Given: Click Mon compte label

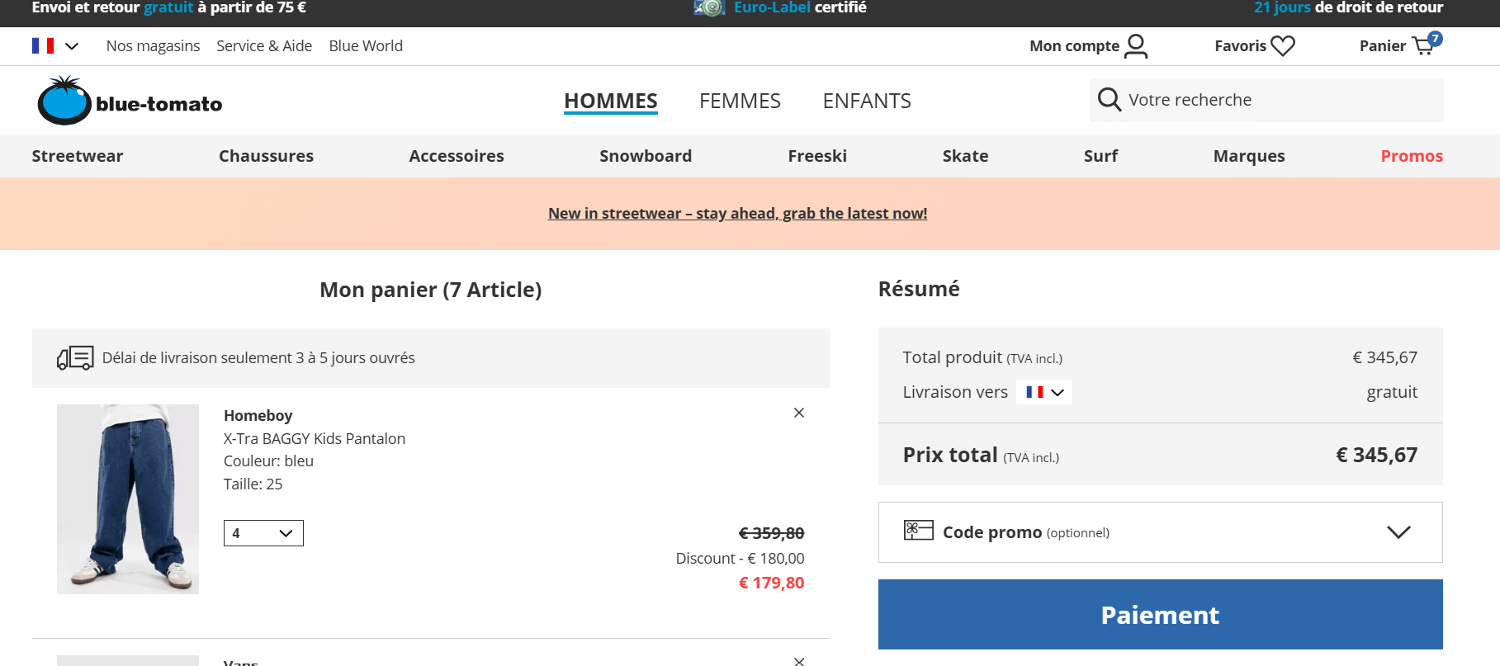Looking at the screenshot, I should pyautogui.click(x=1074, y=46).
